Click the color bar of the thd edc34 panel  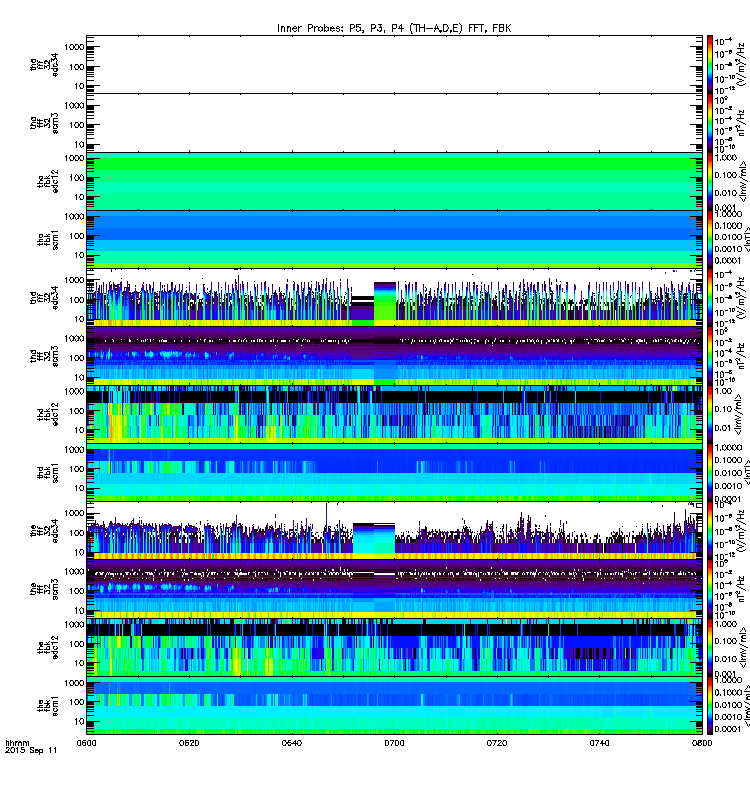point(710,297)
